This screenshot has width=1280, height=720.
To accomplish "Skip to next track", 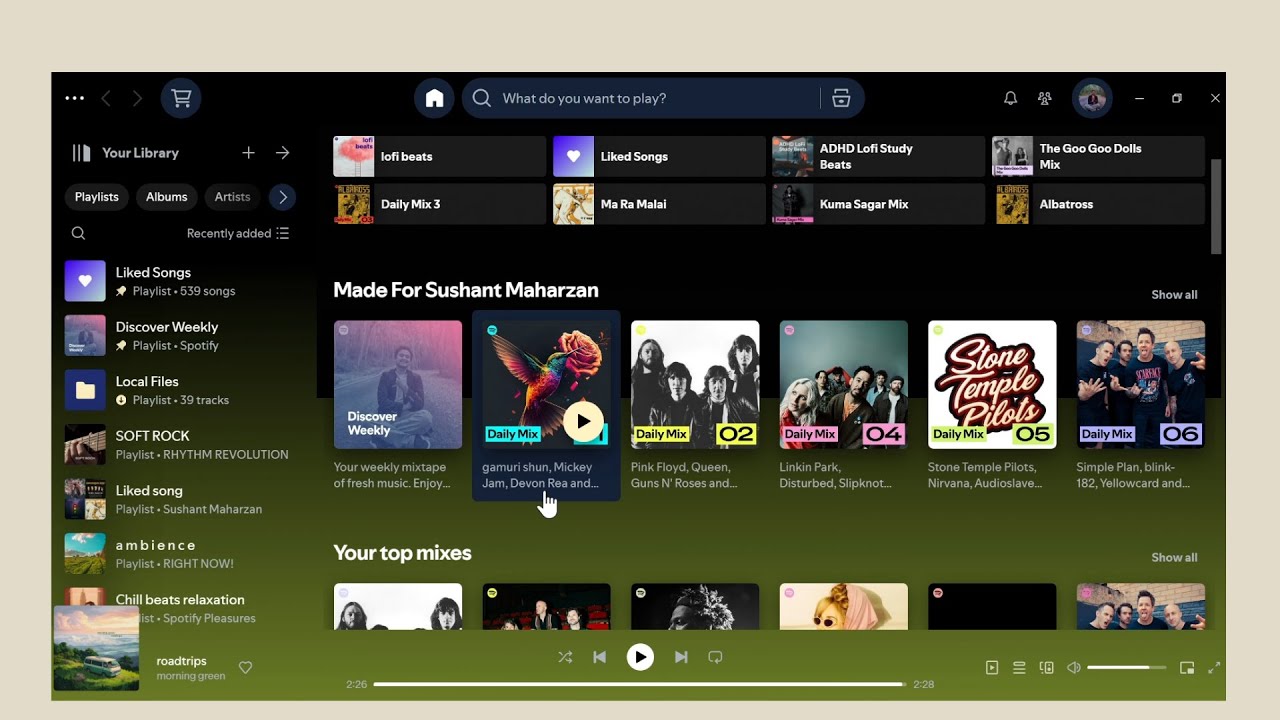I will (681, 657).
